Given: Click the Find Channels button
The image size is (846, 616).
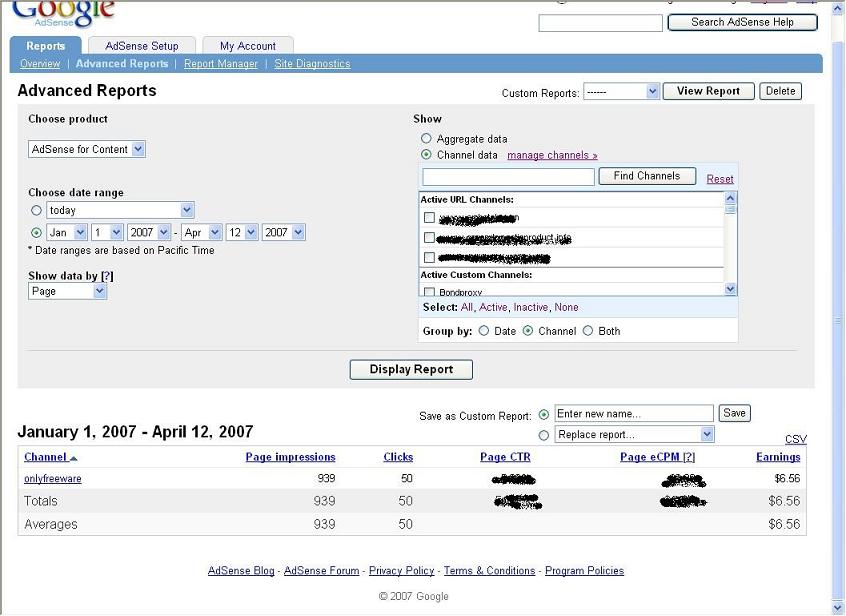Looking at the screenshot, I should coord(647,176).
